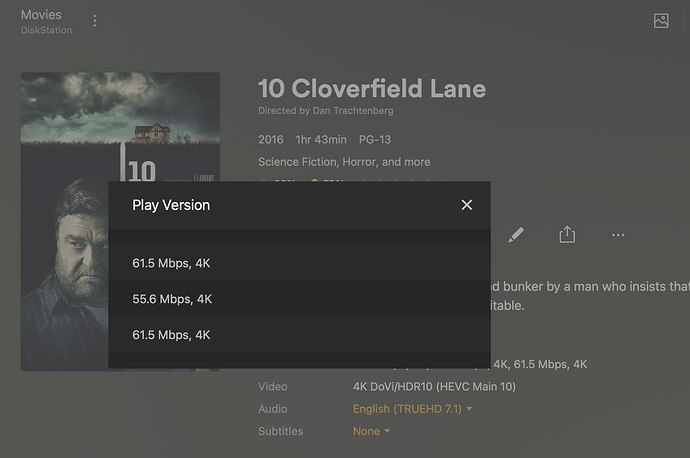Click the DiskStation server name
This screenshot has width=690, height=458.
[46, 30]
